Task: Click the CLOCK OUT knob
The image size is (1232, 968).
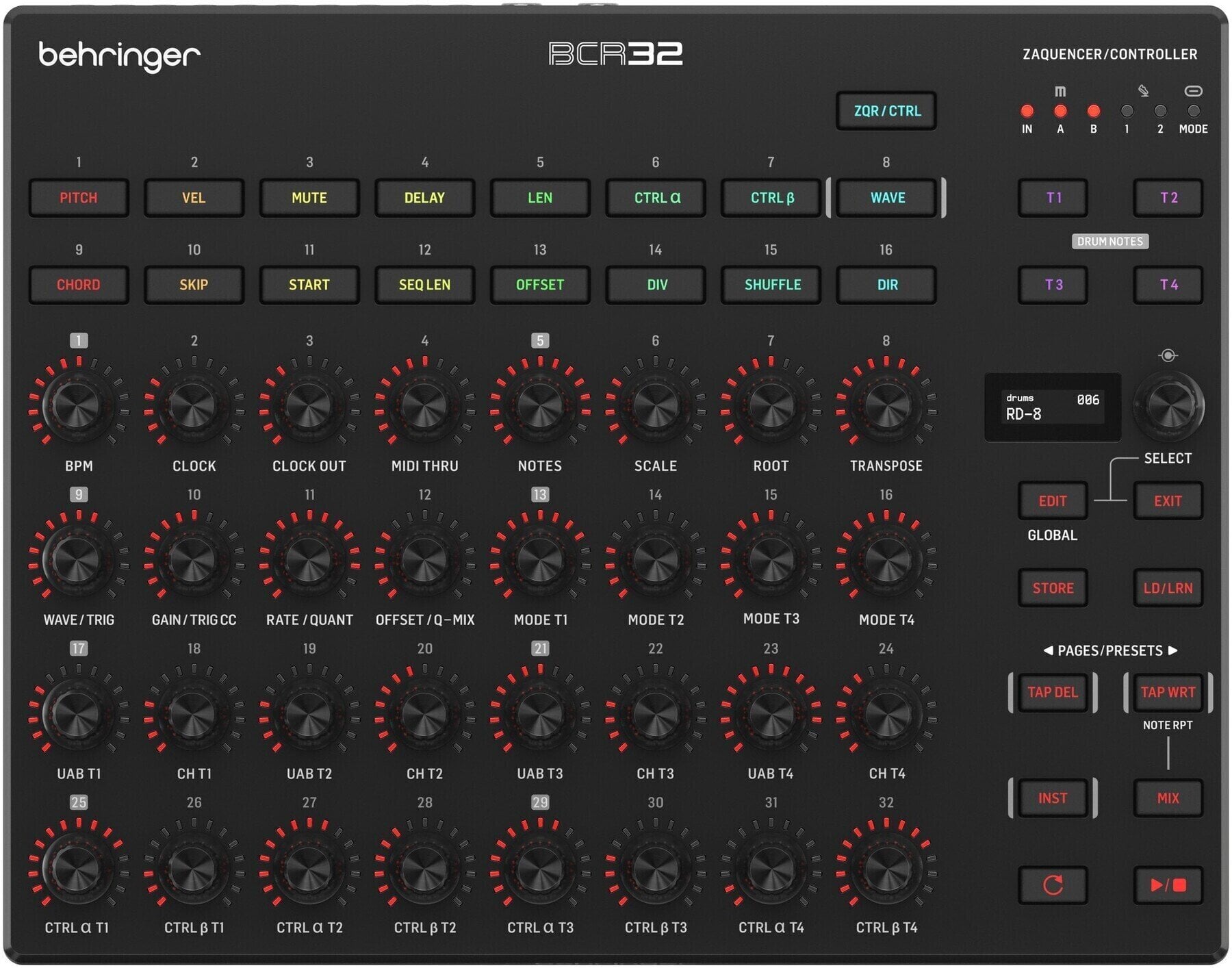Action: click(x=309, y=407)
